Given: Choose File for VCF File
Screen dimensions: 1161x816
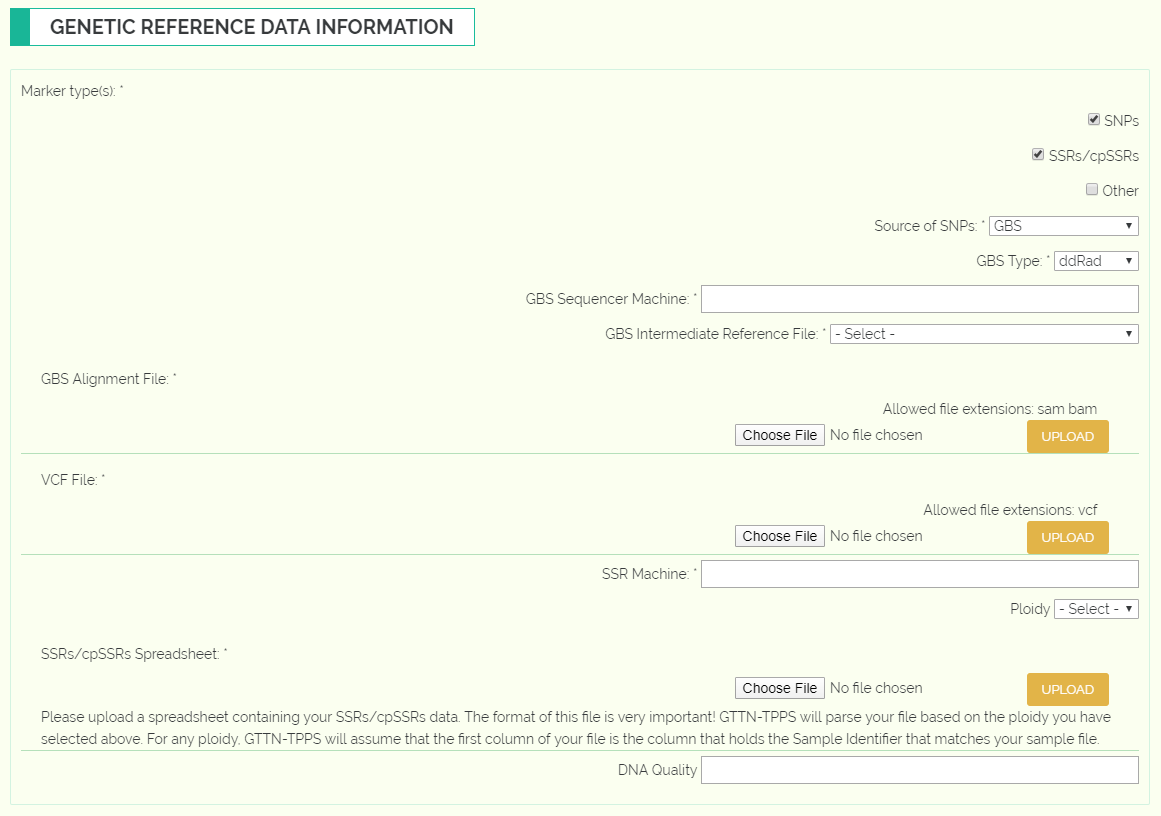Looking at the screenshot, I should 780,536.
